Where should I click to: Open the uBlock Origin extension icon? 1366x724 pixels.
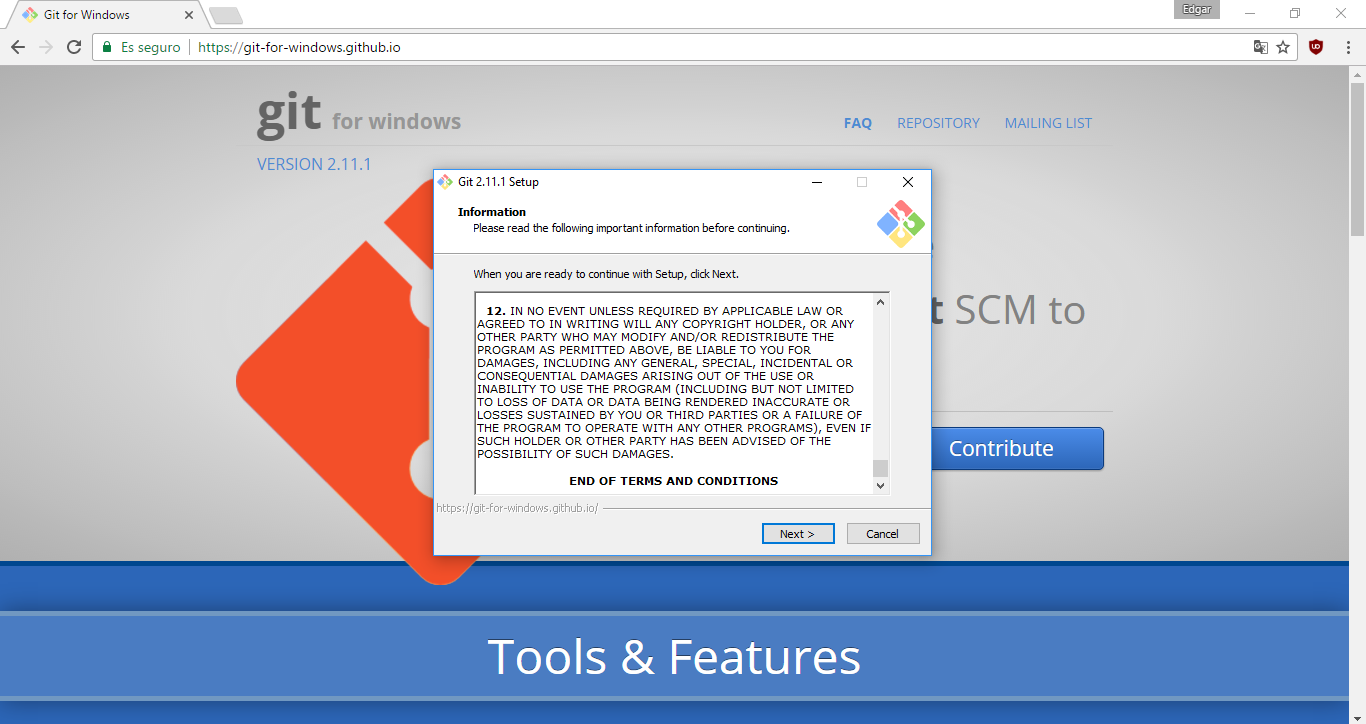click(x=1316, y=46)
